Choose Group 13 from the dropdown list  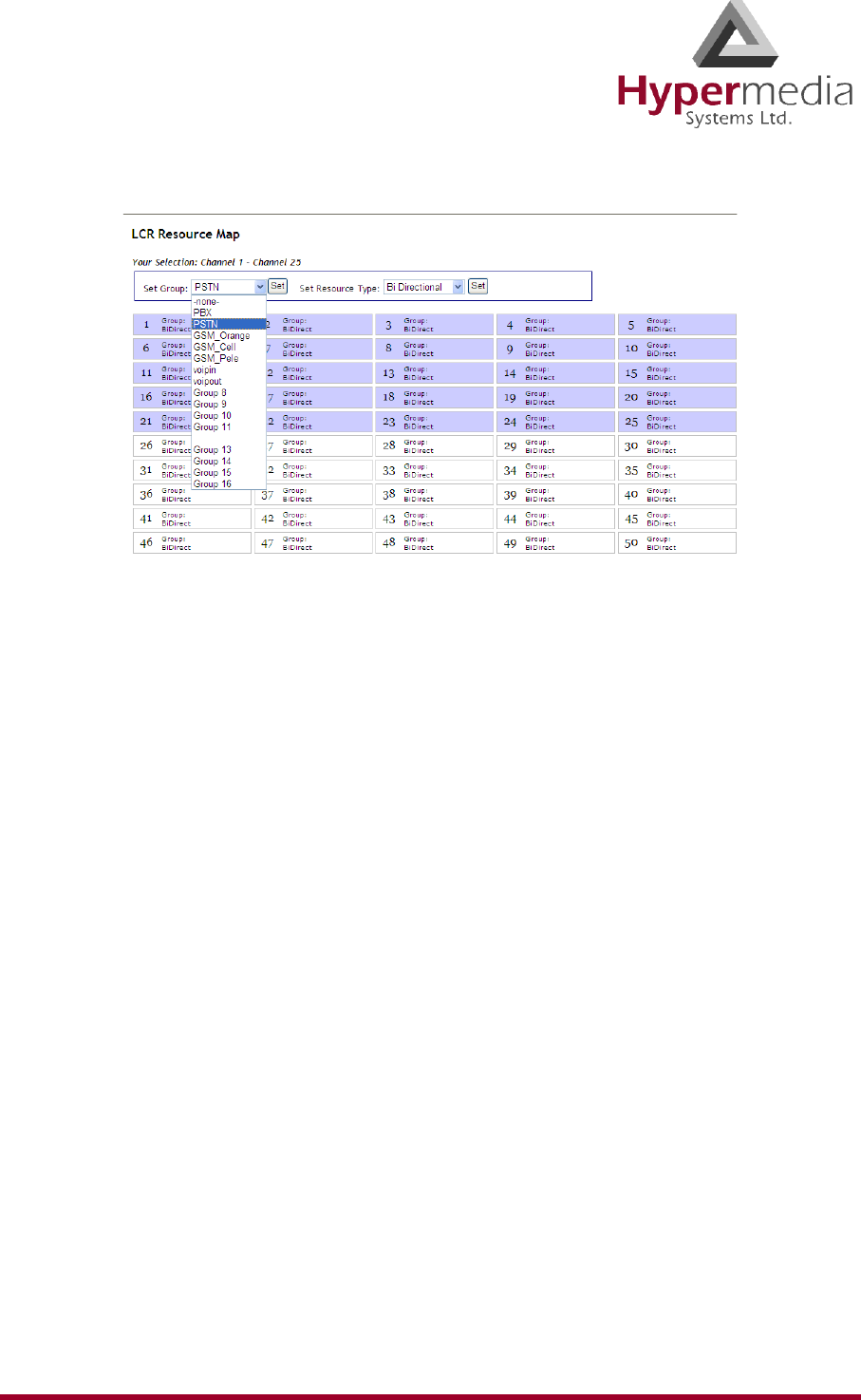pos(229,449)
